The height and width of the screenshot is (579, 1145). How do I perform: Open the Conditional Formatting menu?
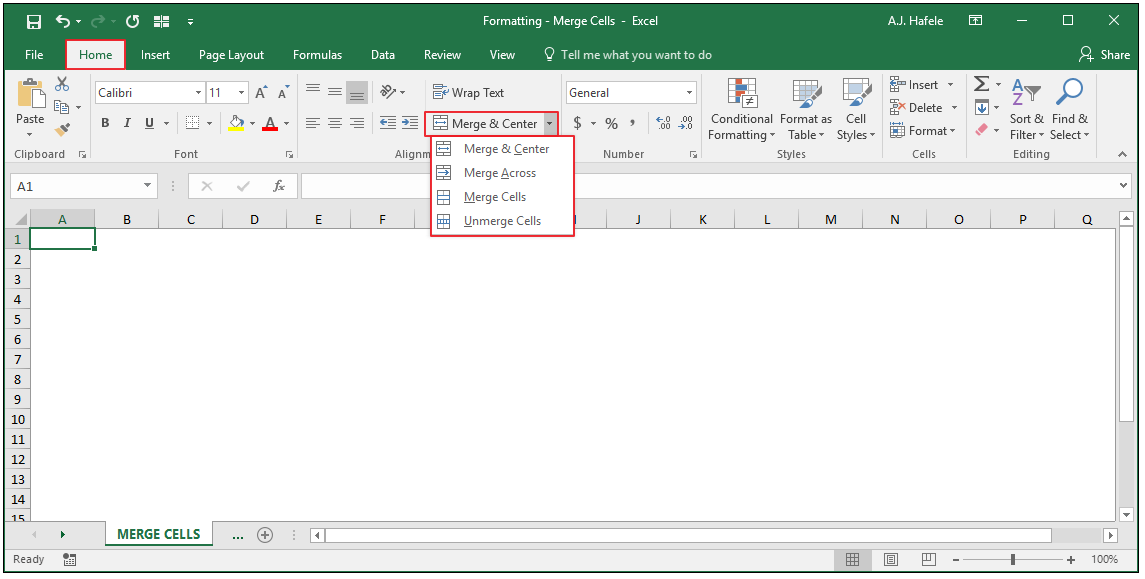(741, 110)
